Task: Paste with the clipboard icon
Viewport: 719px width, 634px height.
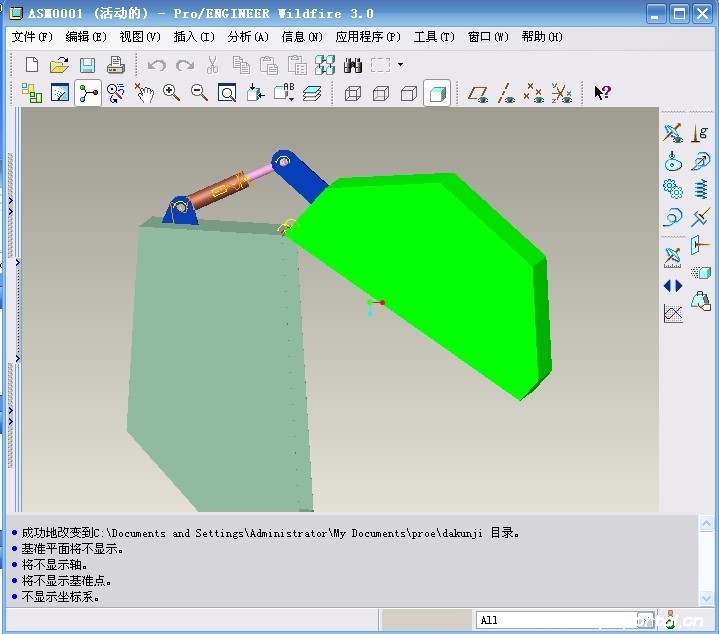Action: click(x=269, y=65)
